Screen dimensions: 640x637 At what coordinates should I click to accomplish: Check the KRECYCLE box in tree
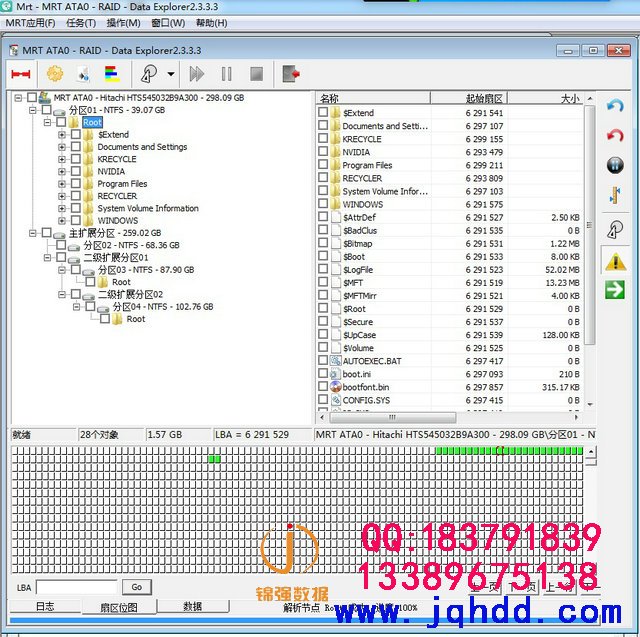76,159
